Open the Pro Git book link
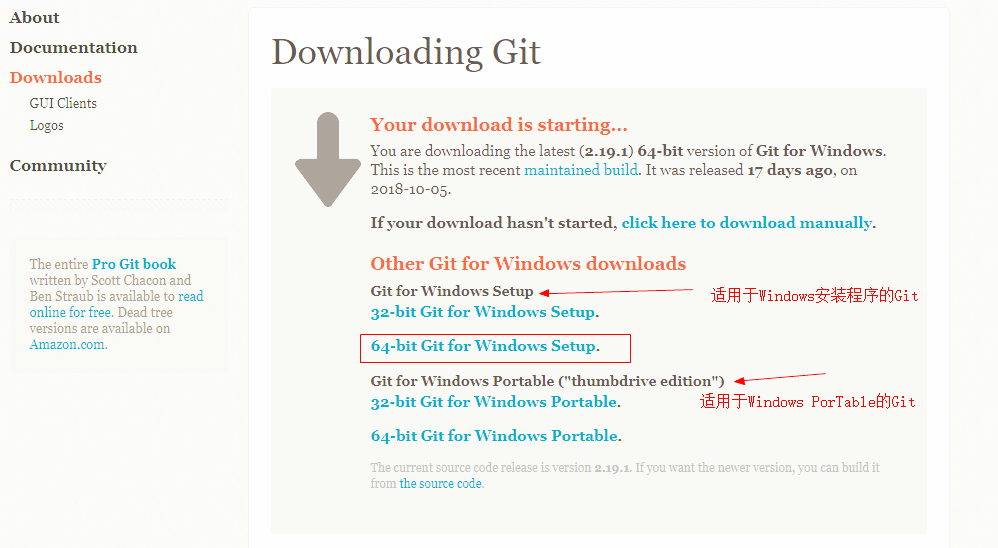Viewport: 998px width, 548px height. click(x=134, y=264)
